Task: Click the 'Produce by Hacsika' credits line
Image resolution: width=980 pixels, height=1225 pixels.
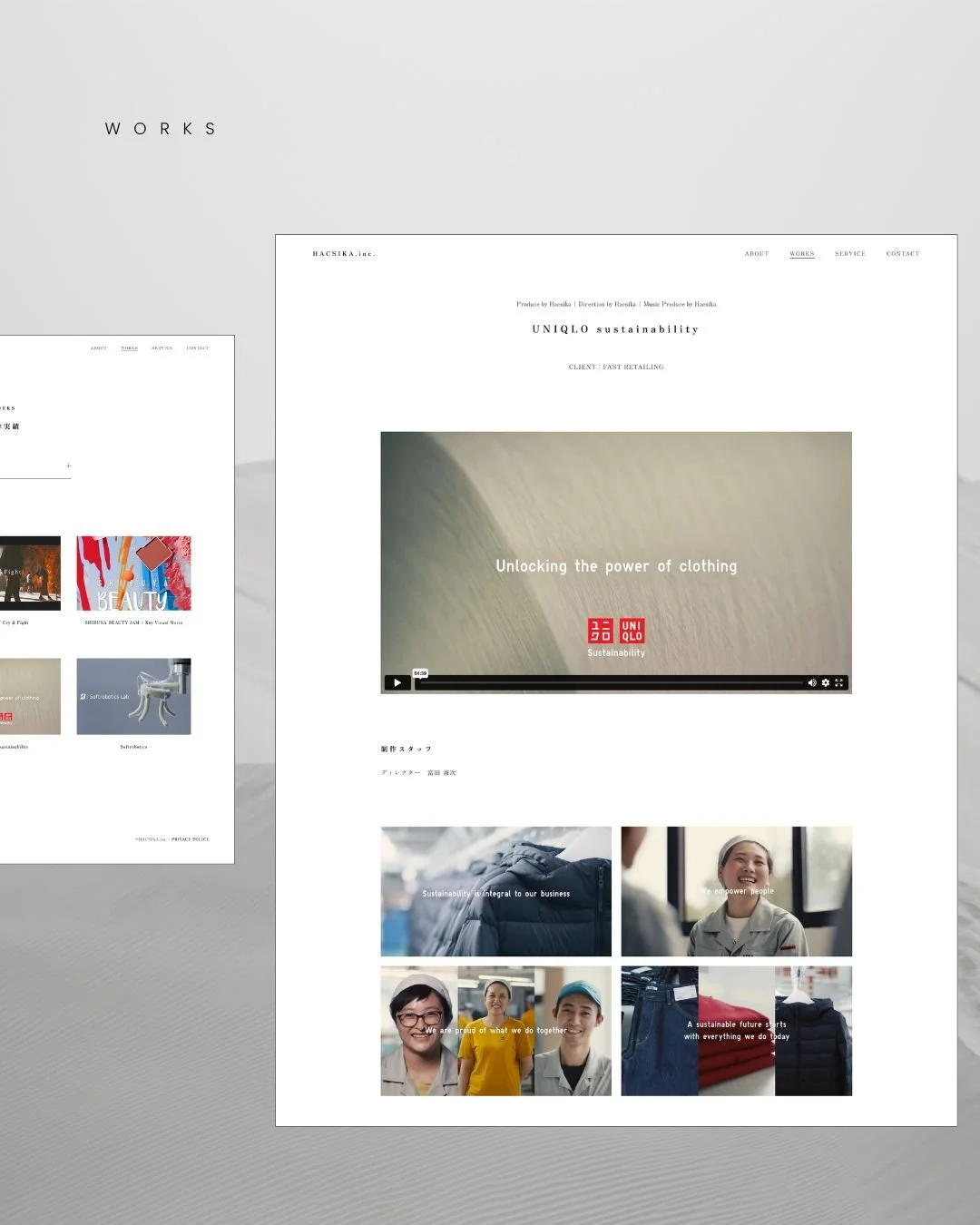Action: click(x=616, y=304)
